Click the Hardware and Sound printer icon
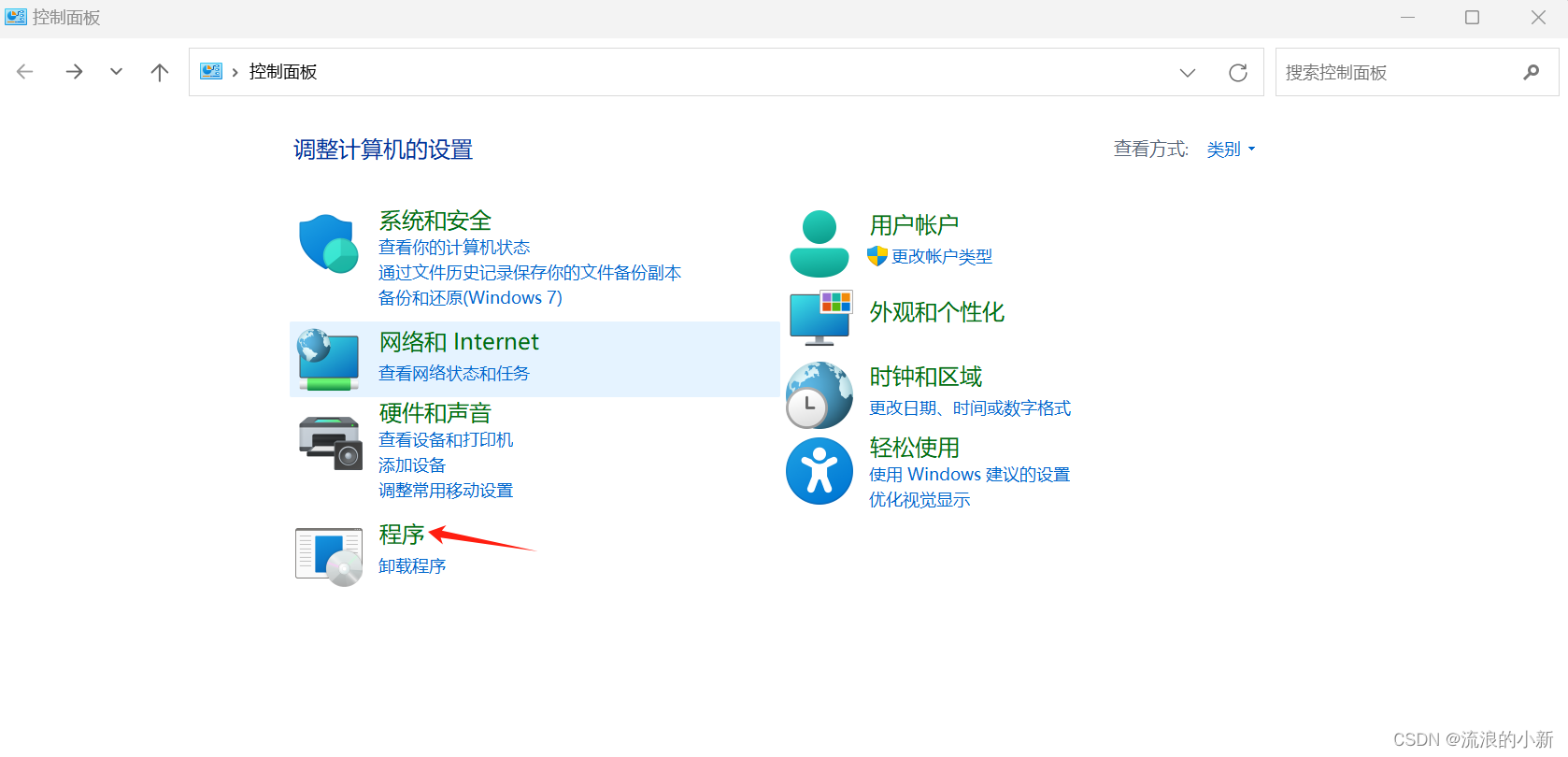This screenshot has width=1568, height=757. click(x=329, y=442)
